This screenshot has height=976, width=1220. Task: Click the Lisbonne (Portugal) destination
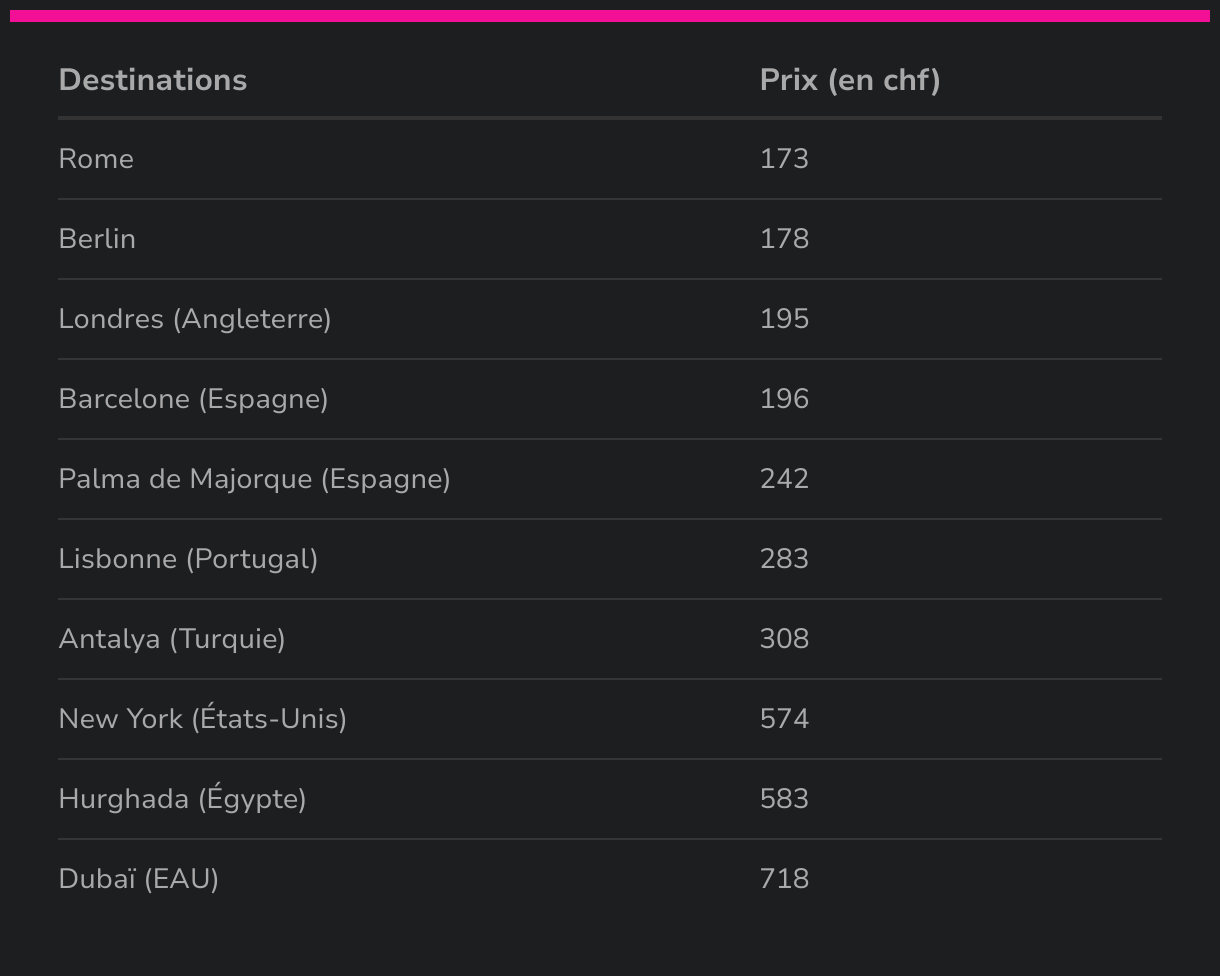coord(189,559)
